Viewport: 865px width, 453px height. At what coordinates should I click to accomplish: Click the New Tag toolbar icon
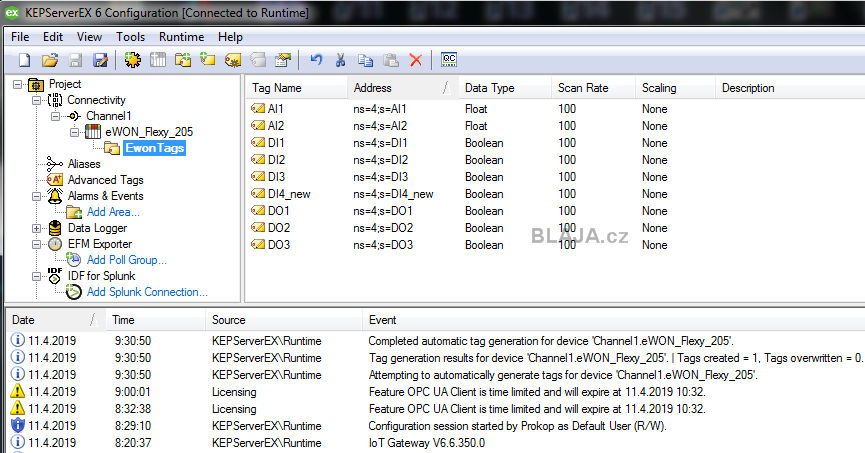coord(207,59)
